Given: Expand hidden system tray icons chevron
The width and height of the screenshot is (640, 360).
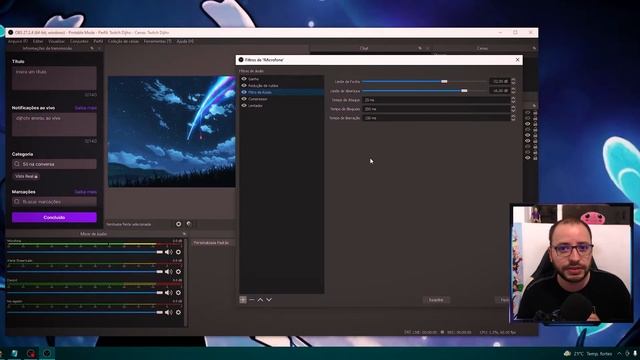Looking at the screenshot, I should point(620,353).
